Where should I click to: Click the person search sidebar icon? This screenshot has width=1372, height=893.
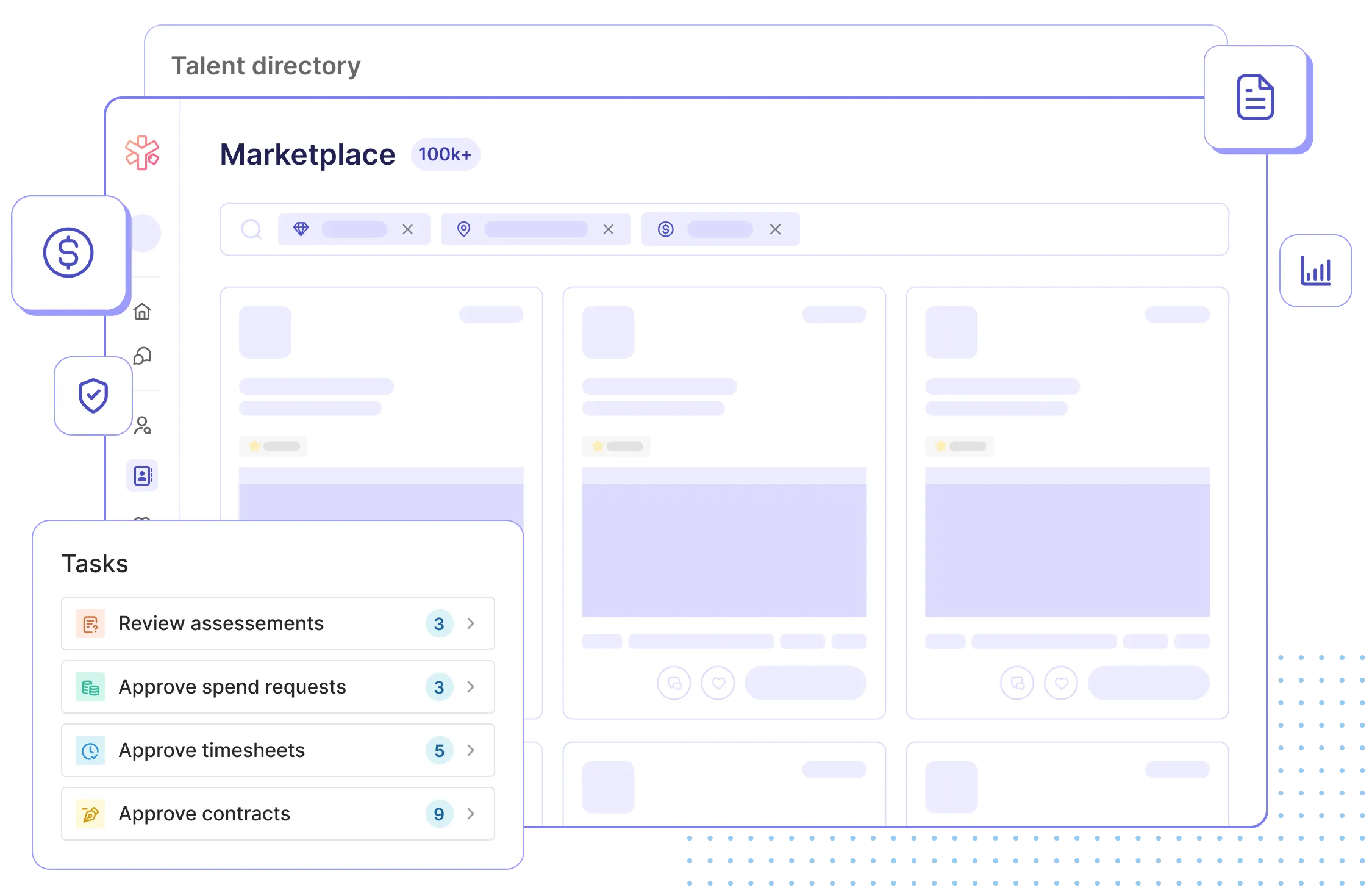(x=143, y=425)
